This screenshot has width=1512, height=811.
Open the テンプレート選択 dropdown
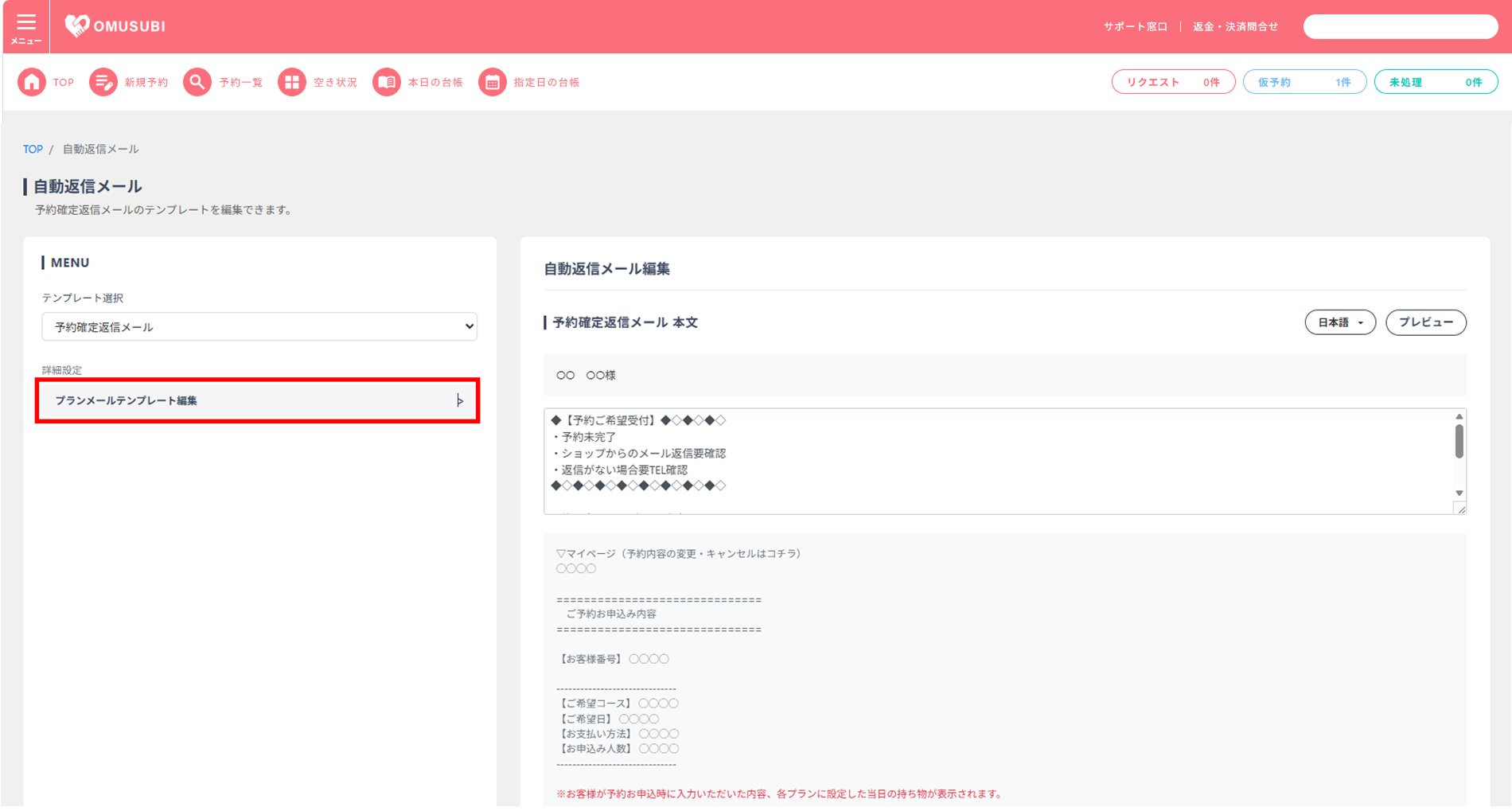point(259,327)
